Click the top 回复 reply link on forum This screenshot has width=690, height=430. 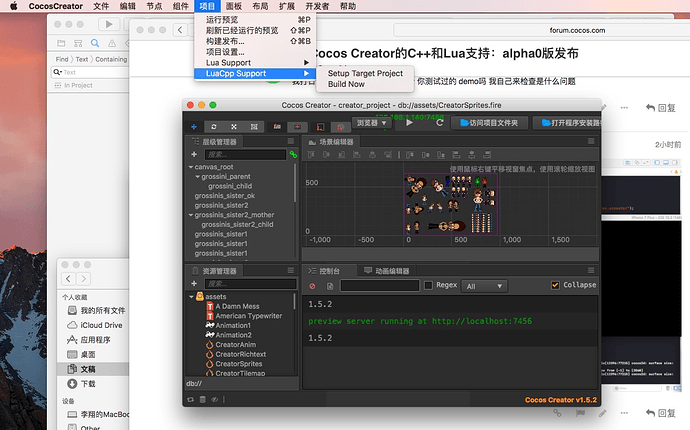(661, 108)
